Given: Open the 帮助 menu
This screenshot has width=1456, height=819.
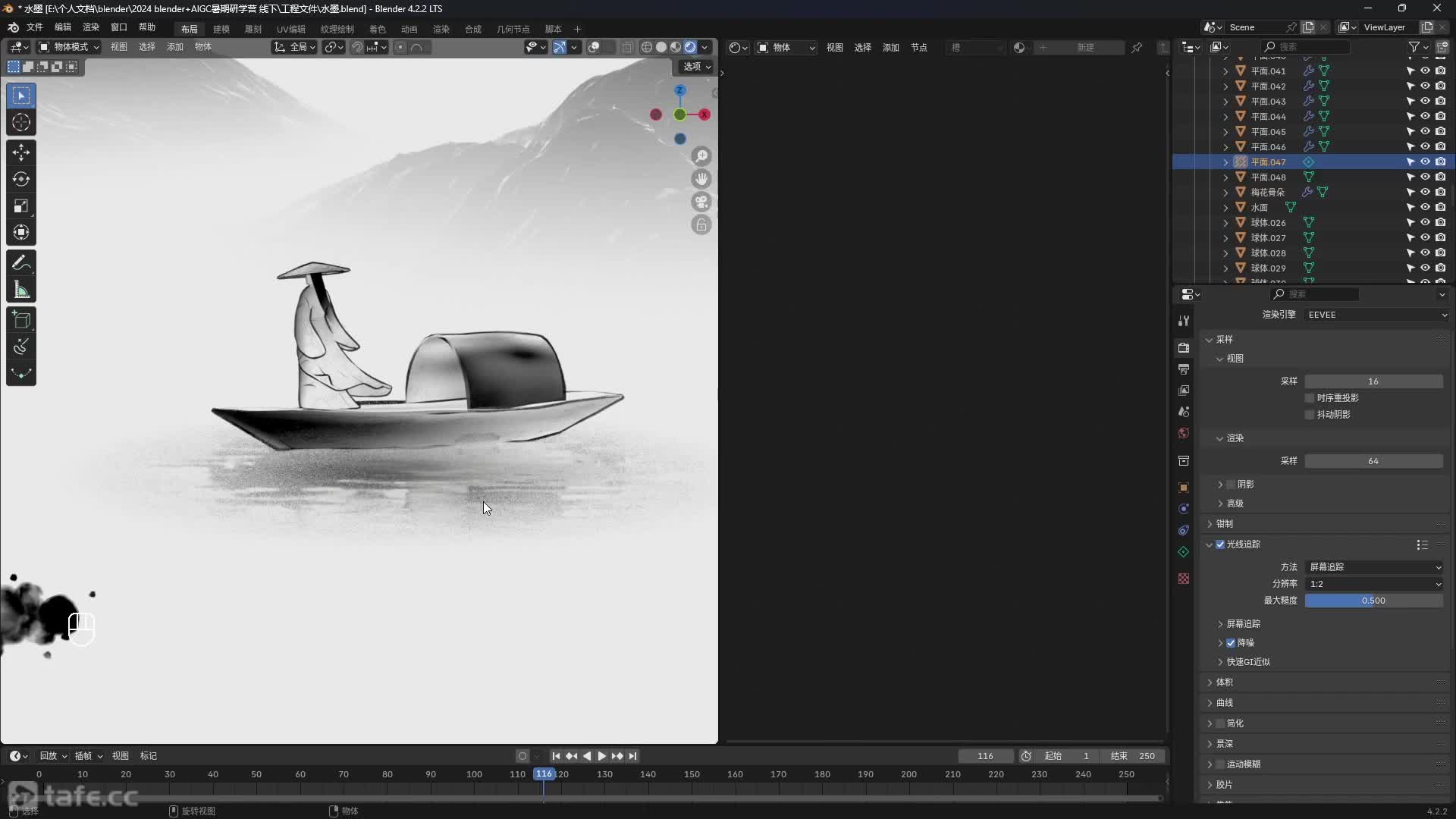Looking at the screenshot, I should (x=147, y=27).
